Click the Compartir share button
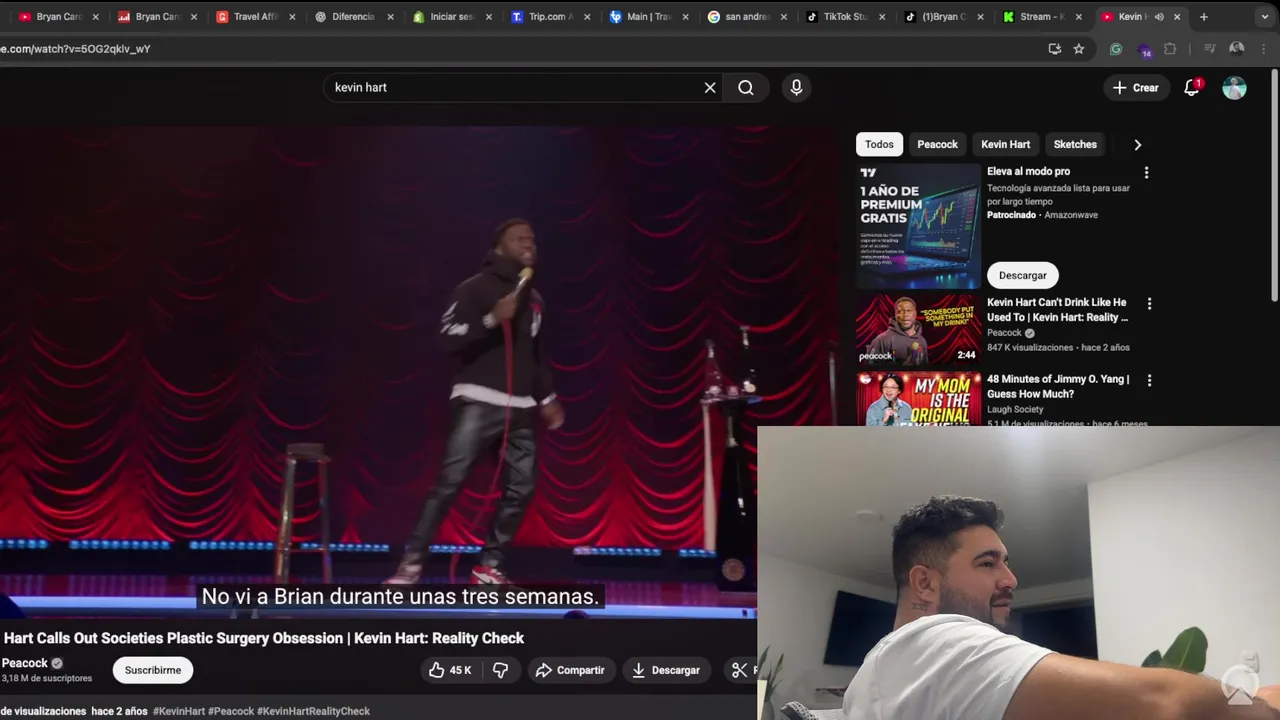This screenshot has height=720, width=1280. click(570, 670)
